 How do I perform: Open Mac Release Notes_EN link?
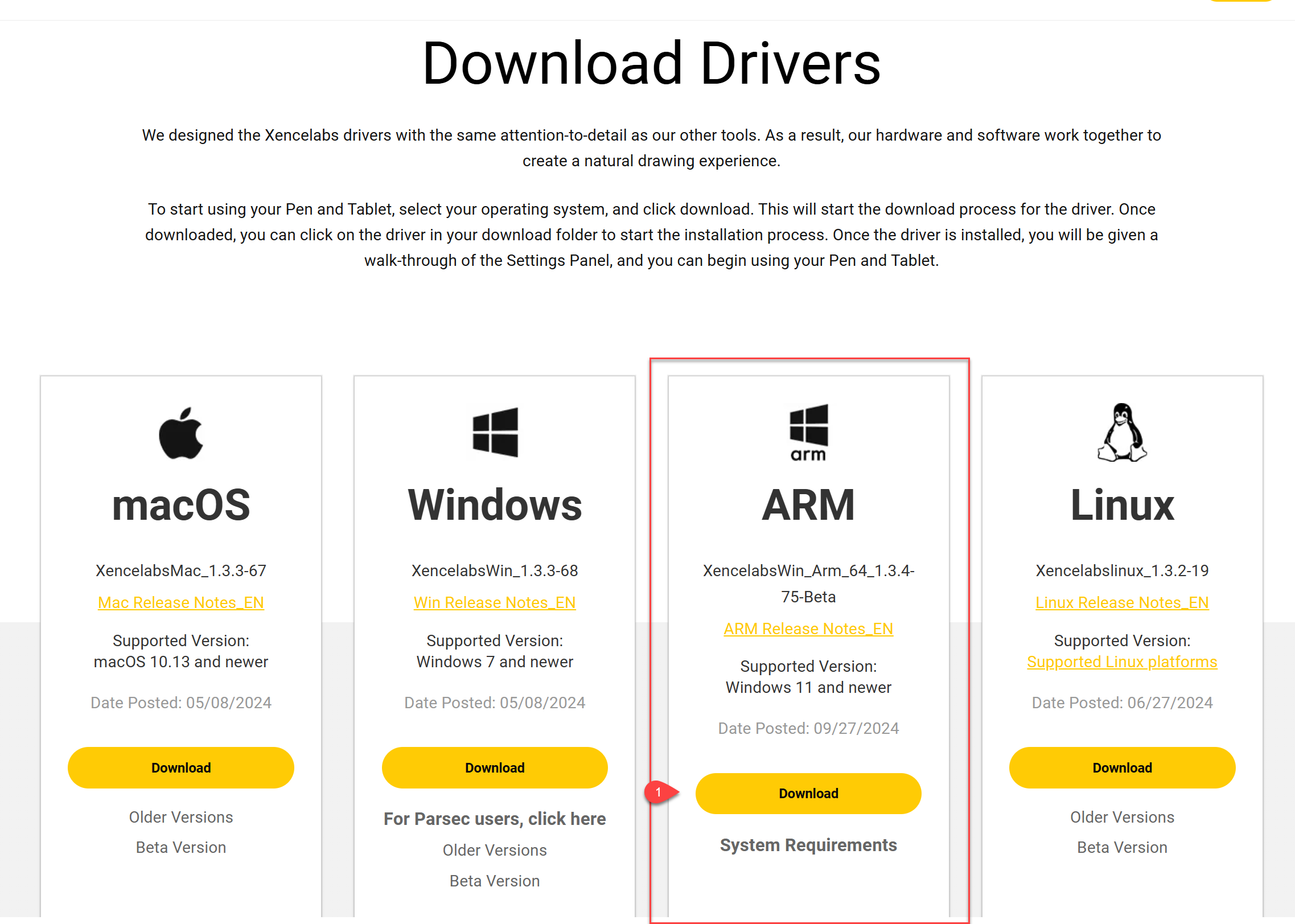pyautogui.click(x=181, y=602)
